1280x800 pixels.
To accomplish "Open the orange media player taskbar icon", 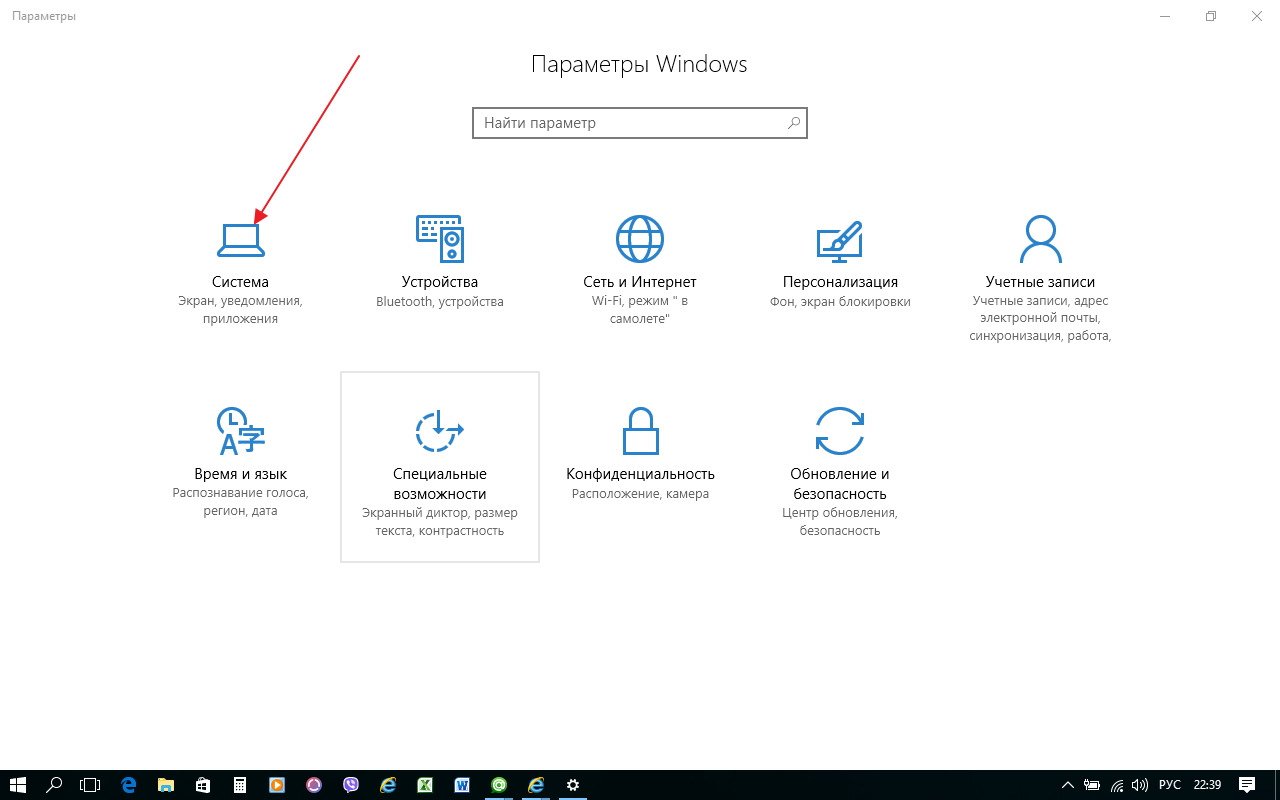I will (x=276, y=785).
